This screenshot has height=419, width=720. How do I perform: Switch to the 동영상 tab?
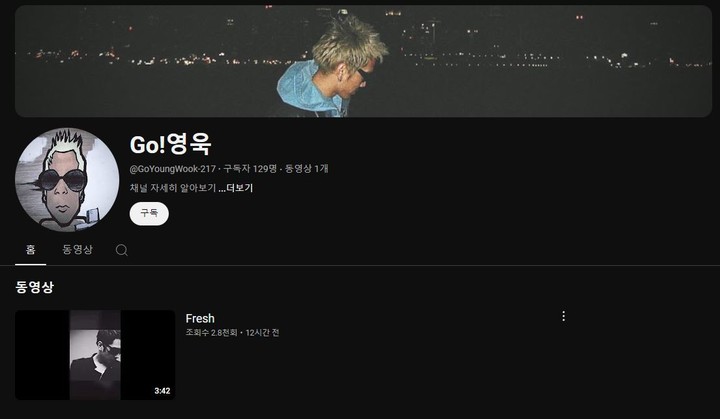(x=77, y=249)
